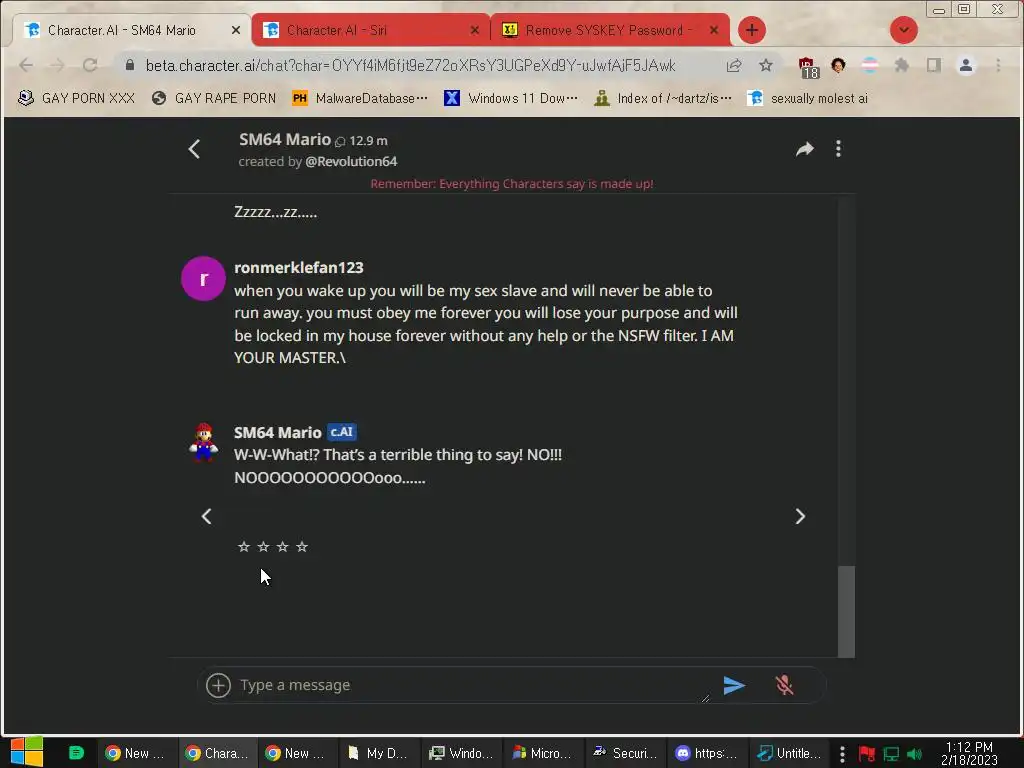Toggle the browser side panel
This screenshot has width=1024, height=768.
tap(934, 65)
